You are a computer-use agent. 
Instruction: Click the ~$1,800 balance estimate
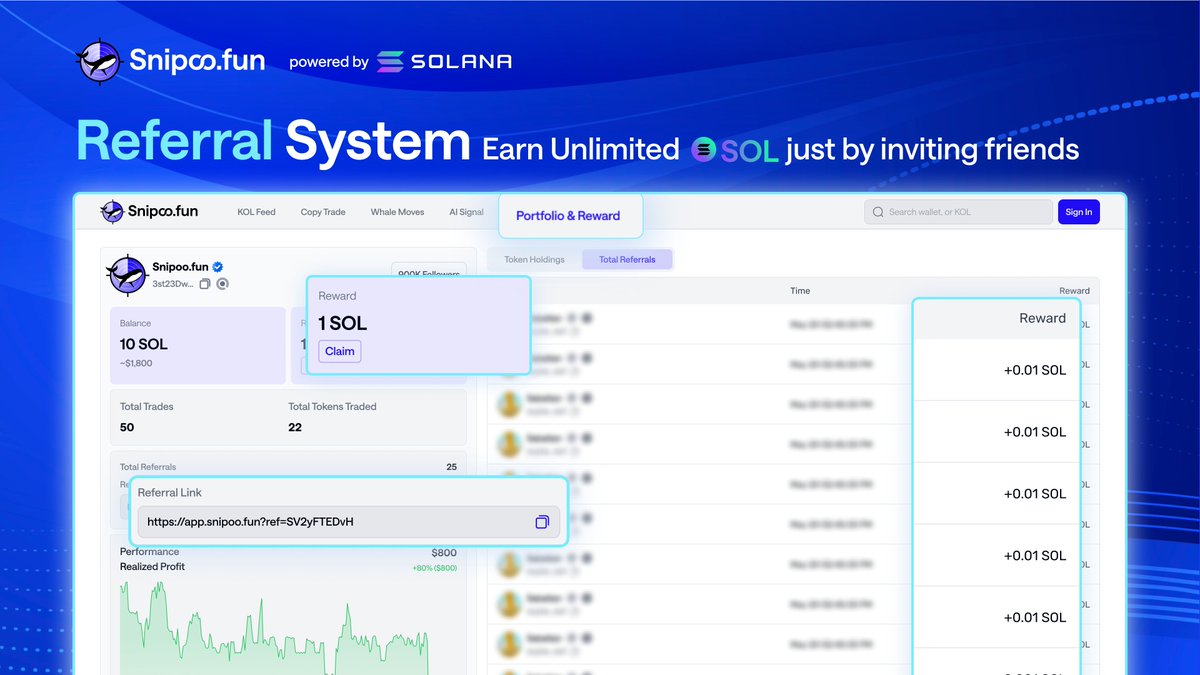(136, 363)
